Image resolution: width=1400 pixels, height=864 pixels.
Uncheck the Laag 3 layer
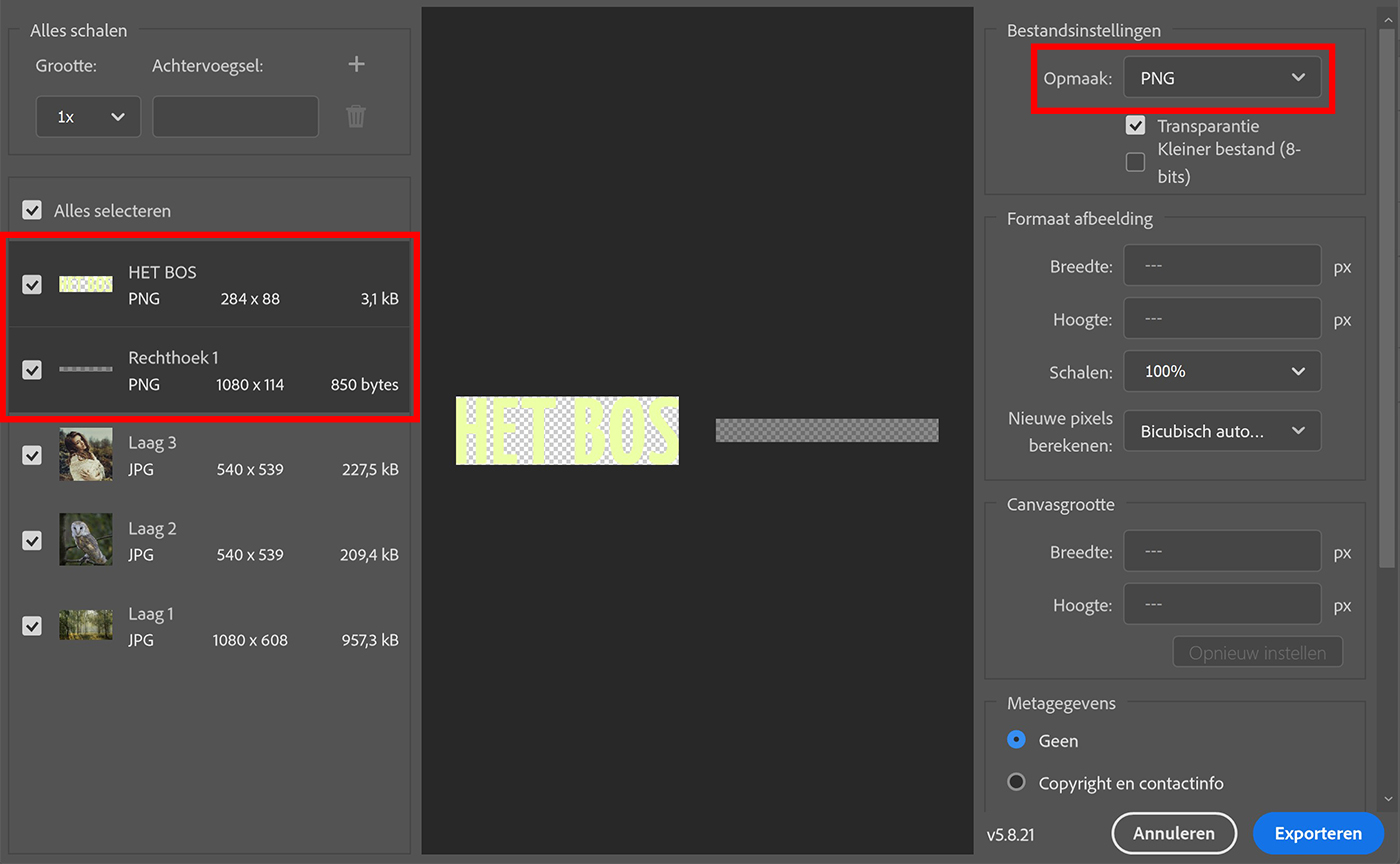pos(32,454)
